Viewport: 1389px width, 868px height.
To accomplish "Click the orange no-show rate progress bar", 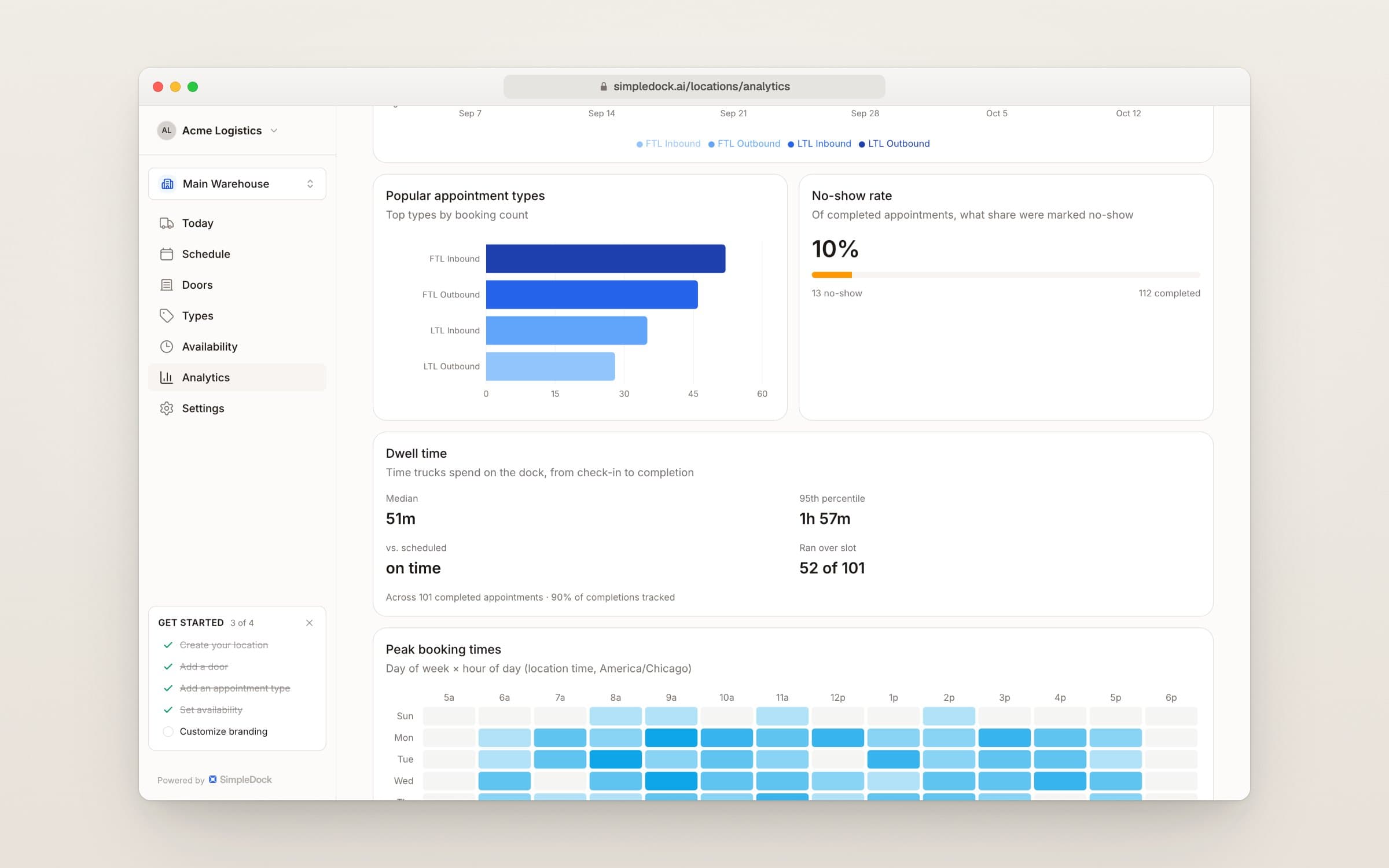I will (x=832, y=275).
